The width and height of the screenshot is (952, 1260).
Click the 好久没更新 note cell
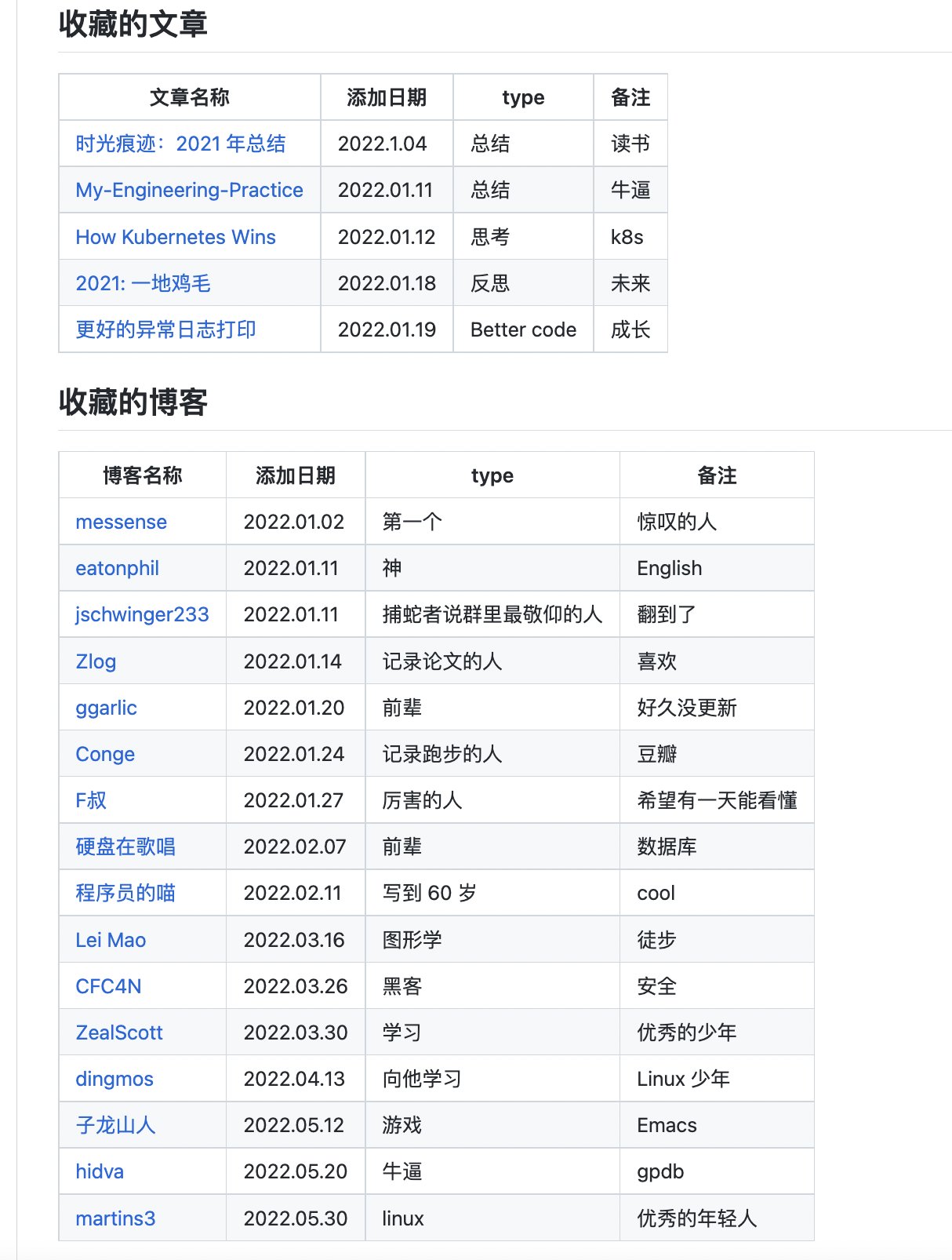pyautogui.click(x=717, y=708)
